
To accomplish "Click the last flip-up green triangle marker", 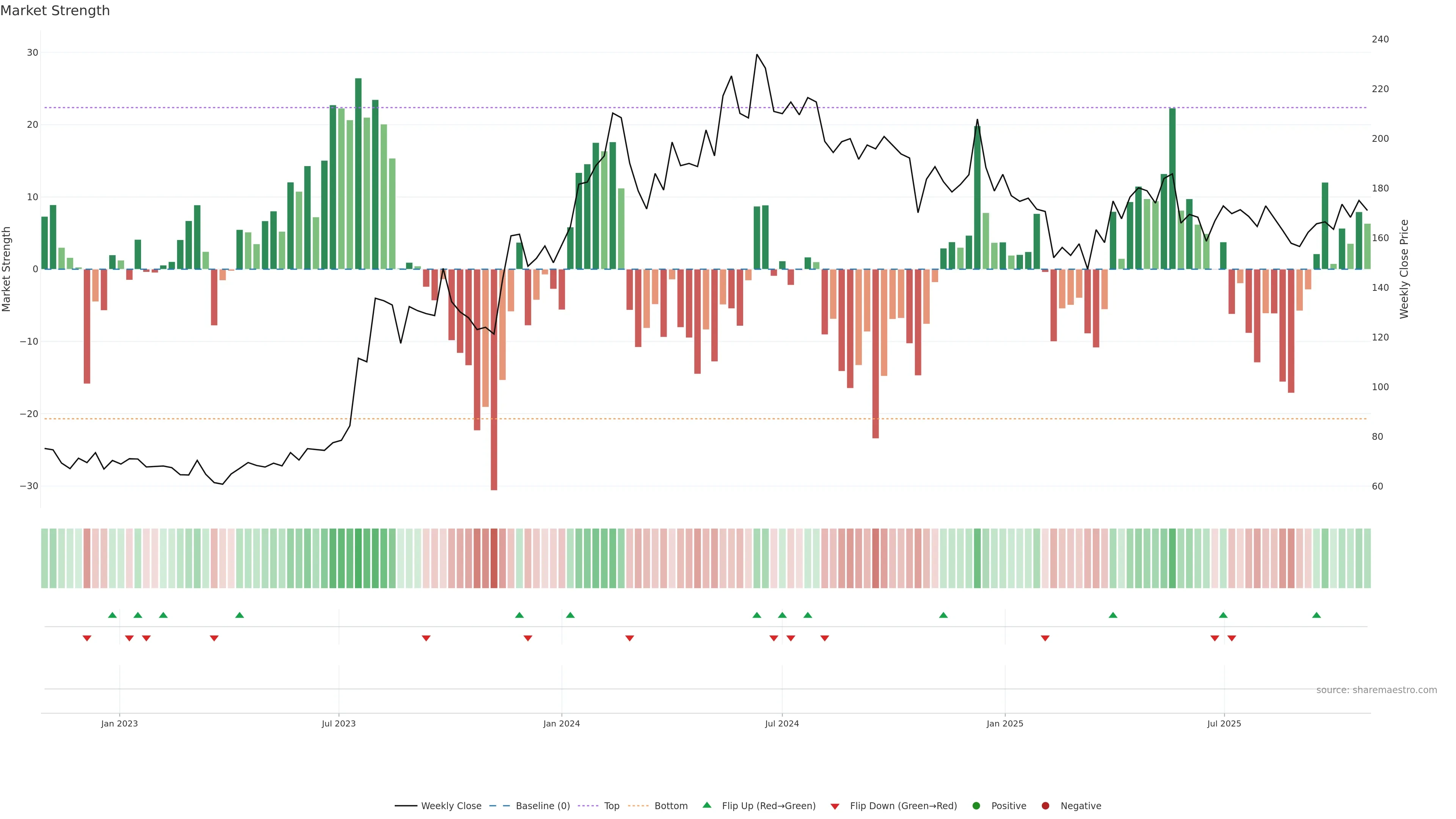I will [x=1316, y=615].
